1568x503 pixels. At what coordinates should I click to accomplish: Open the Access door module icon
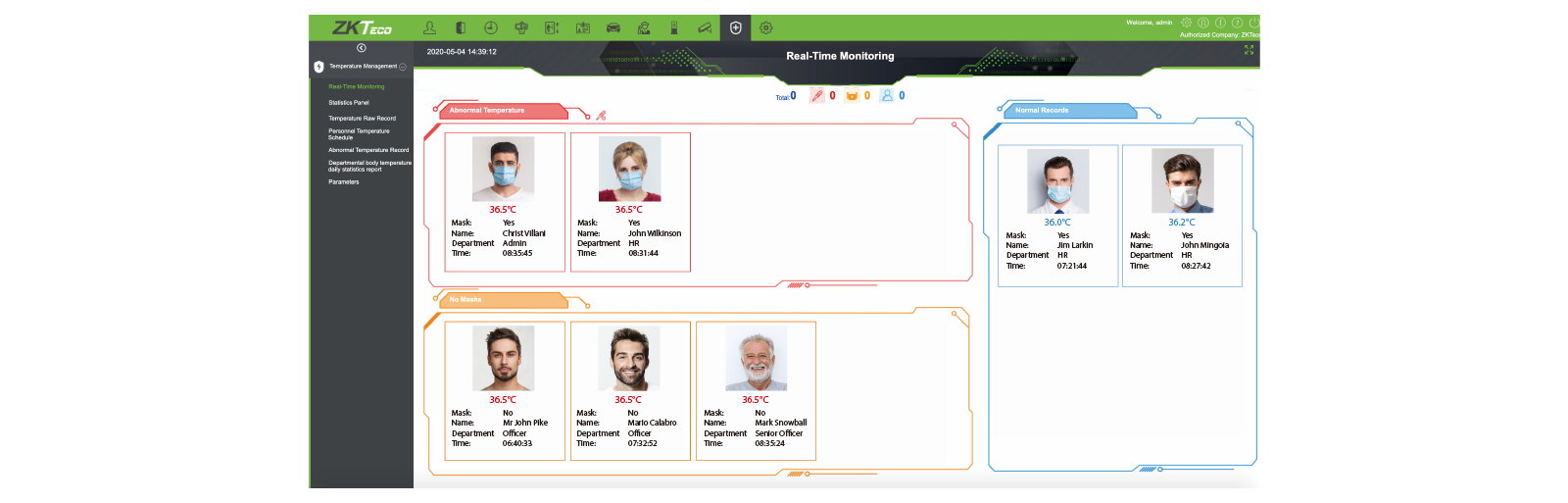pos(461,27)
